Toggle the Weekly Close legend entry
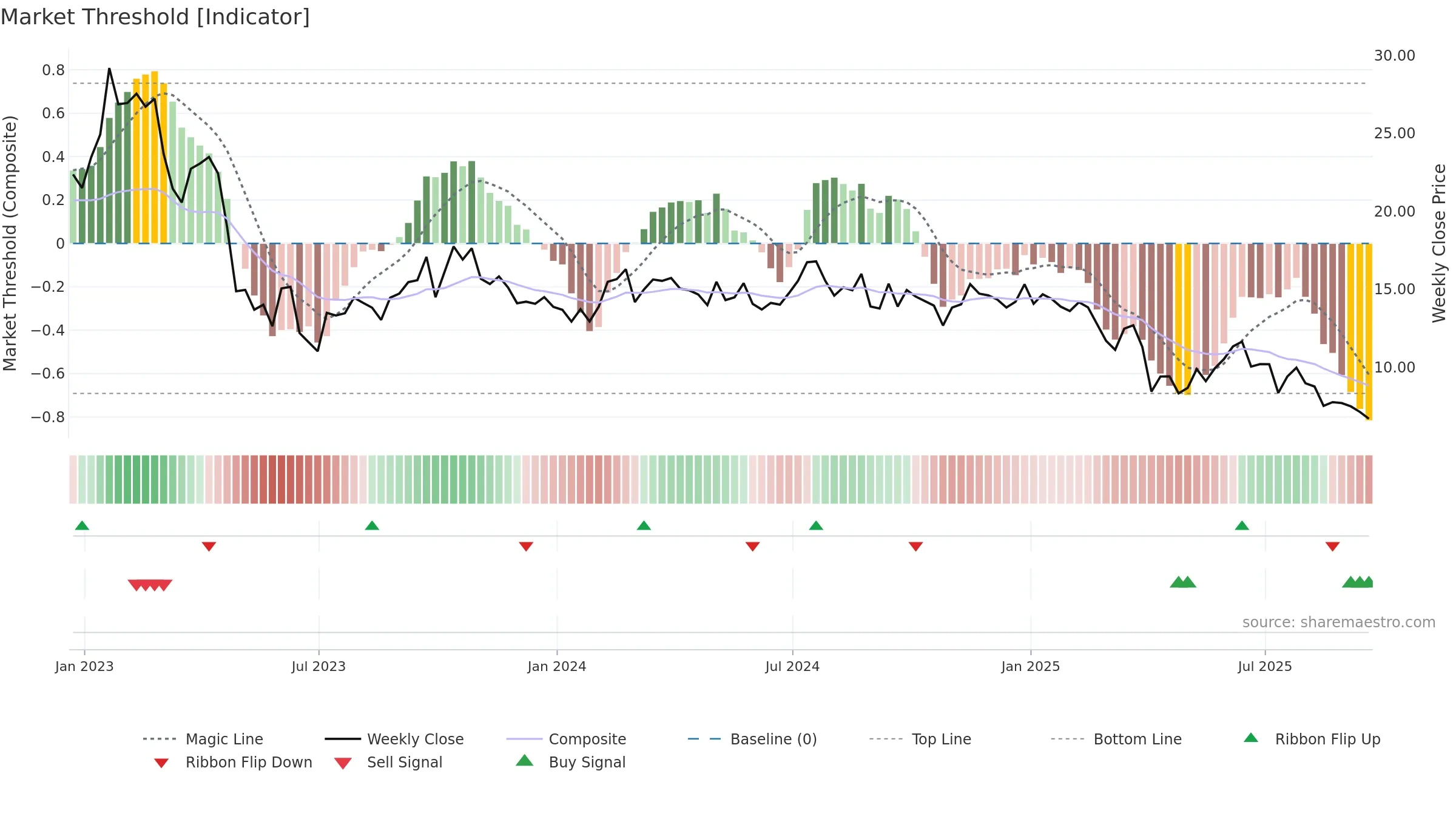 [x=394, y=739]
